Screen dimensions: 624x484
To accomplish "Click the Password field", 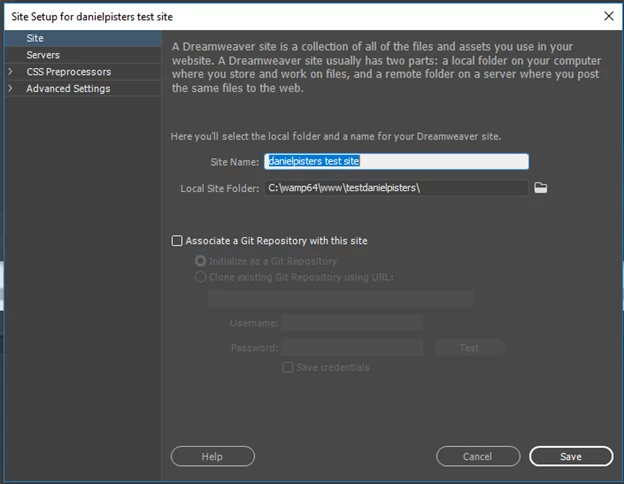I will (352, 347).
